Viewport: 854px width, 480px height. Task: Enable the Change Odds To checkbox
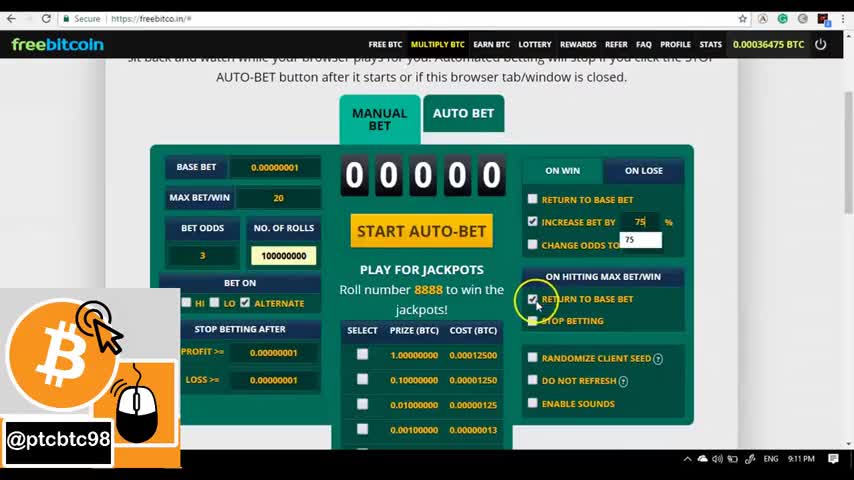tap(533, 244)
